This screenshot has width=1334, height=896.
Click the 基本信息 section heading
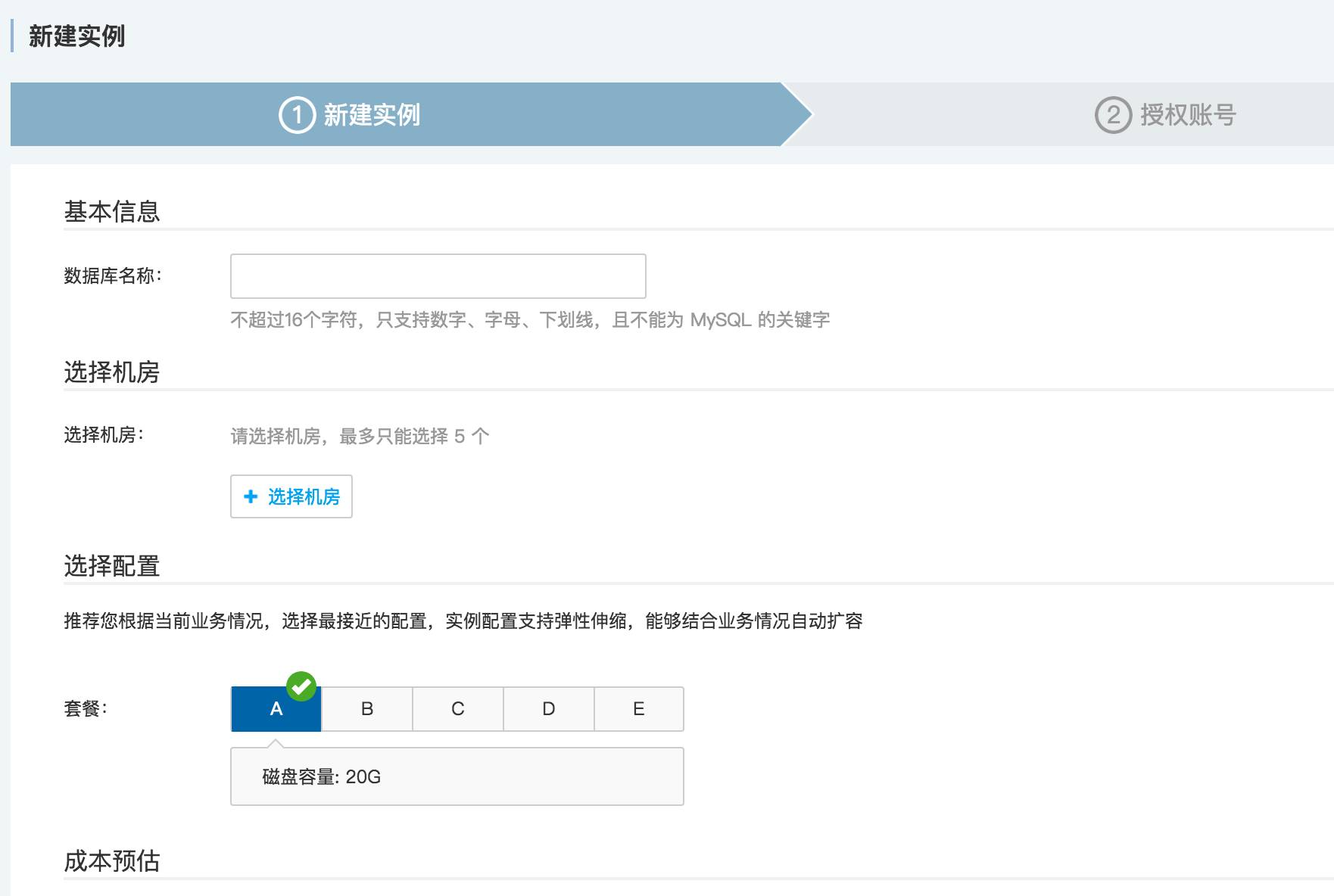pos(112,211)
